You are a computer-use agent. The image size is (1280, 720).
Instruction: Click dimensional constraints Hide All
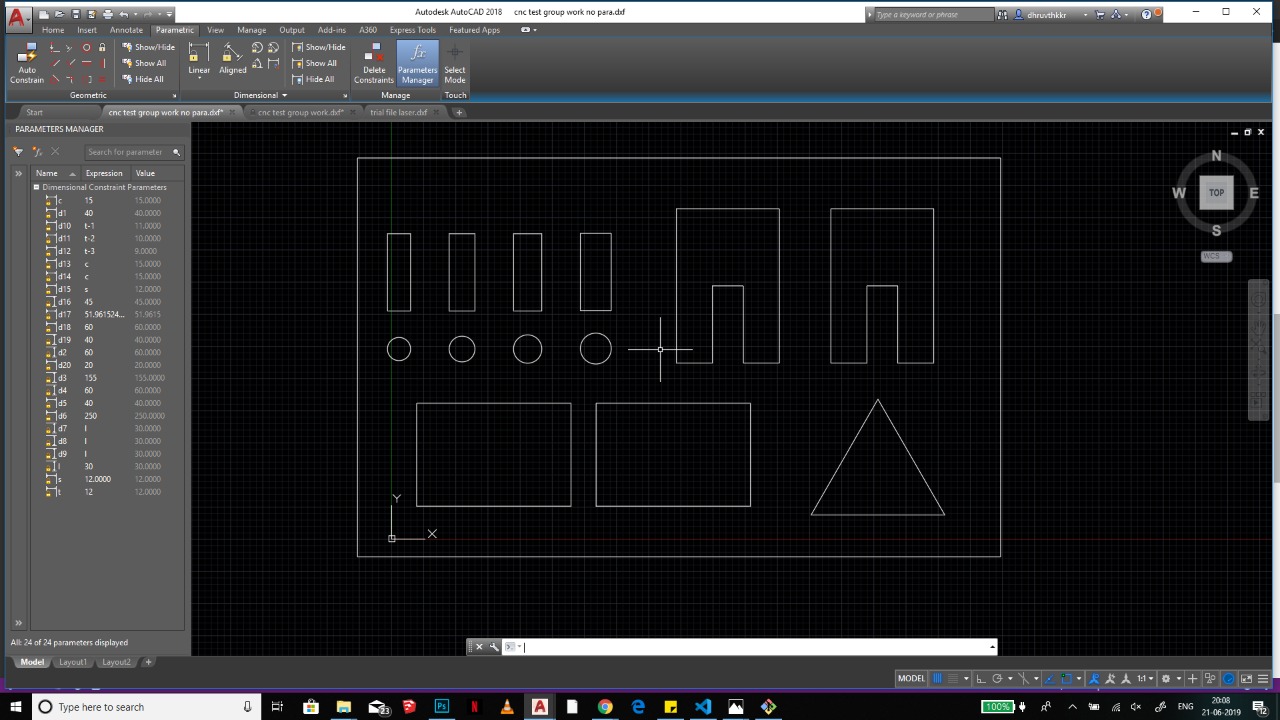click(314, 79)
